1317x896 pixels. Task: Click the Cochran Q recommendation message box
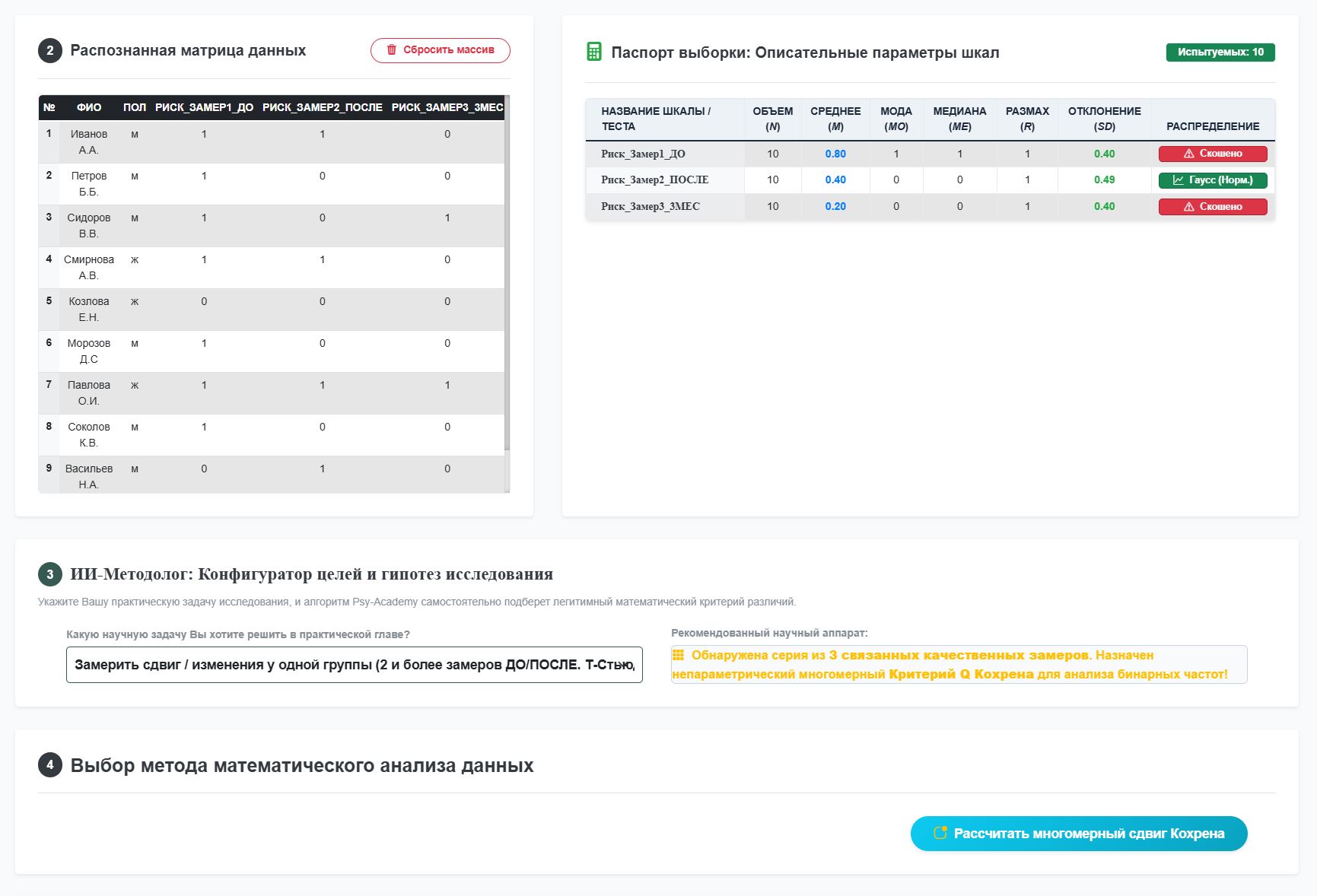coord(959,665)
